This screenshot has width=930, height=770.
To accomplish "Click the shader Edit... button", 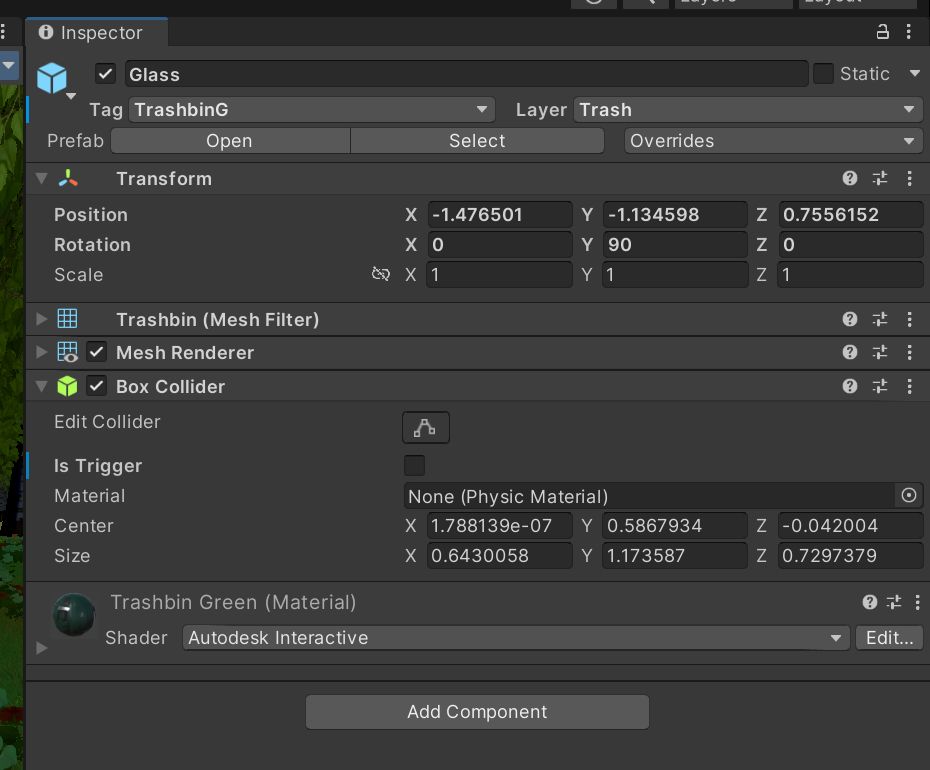I will click(x=889, y=638).
